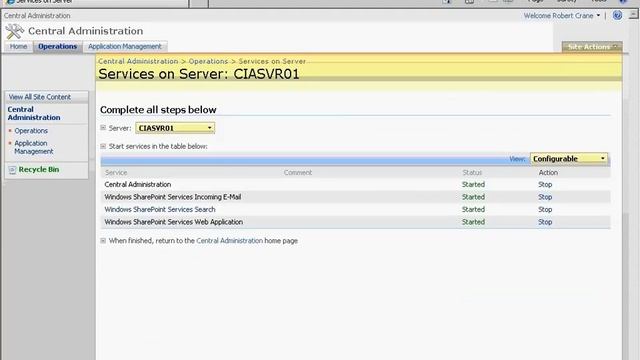Viewport: 640px width, 360px height.
Task: Click the Server step bullet icon
Action: [103, 128]
